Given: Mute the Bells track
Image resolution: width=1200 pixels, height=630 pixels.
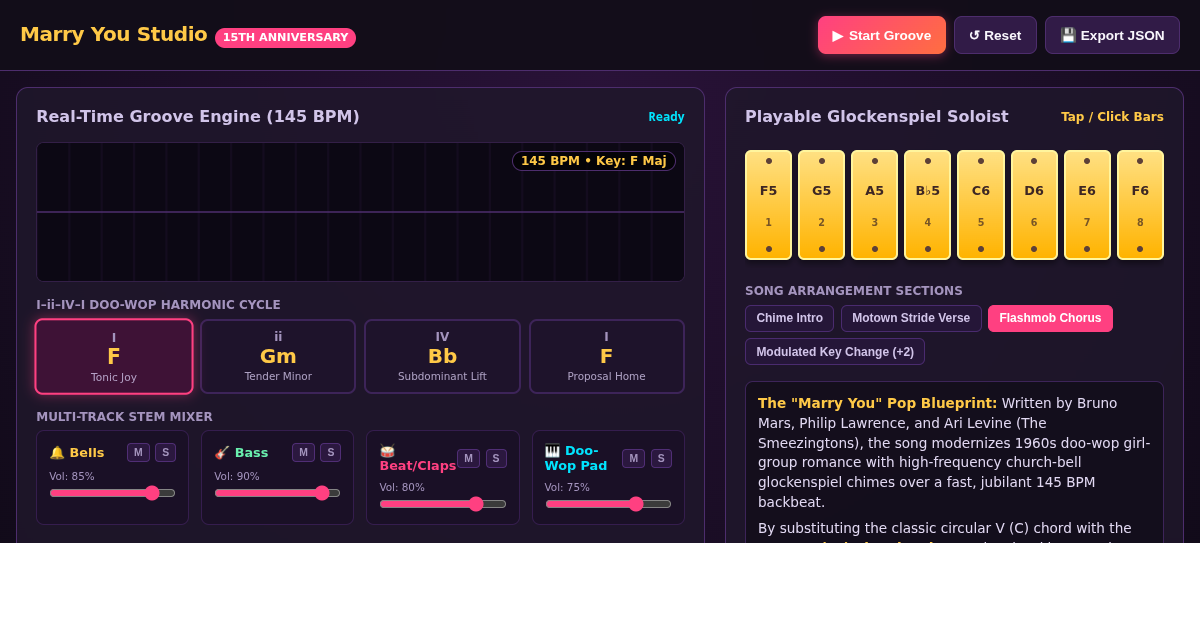Looking at the screenshot, I should point(138,452).
